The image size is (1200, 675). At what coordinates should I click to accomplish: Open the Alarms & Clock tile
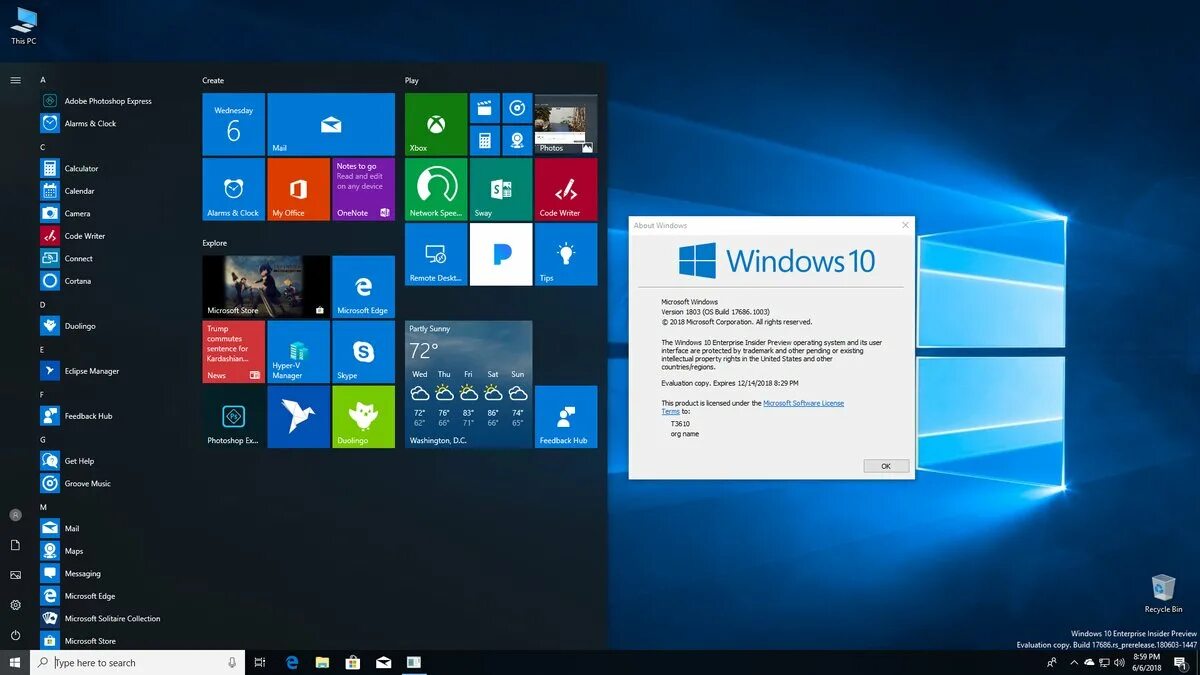tap(233, 189)
